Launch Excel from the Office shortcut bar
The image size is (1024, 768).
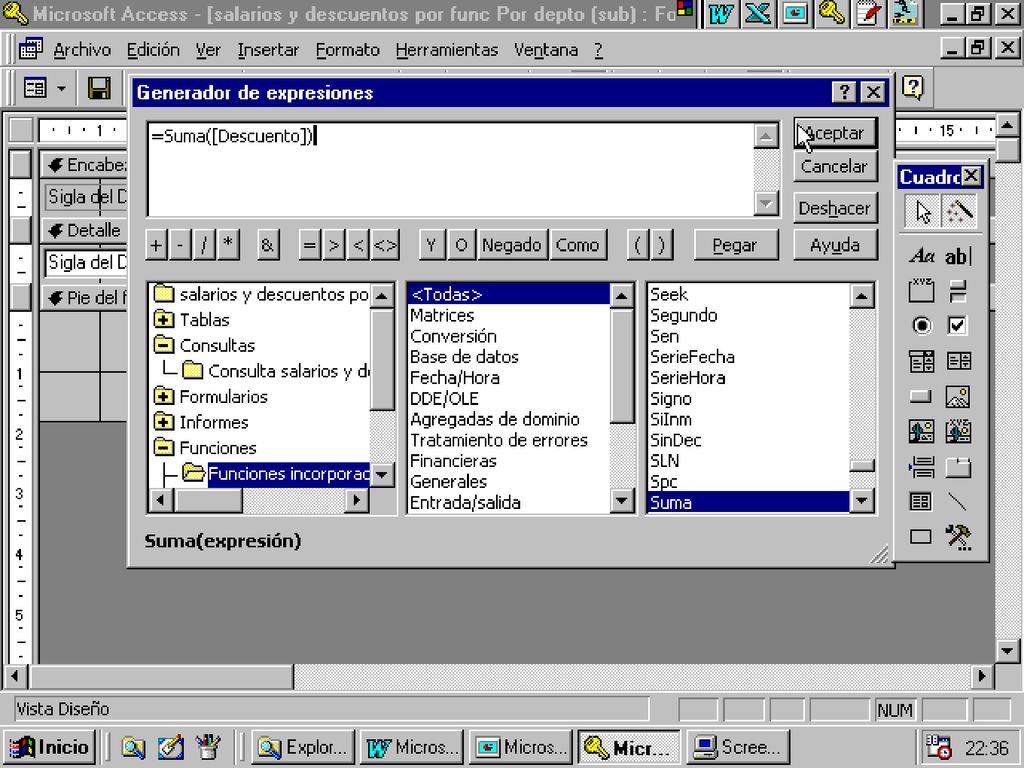click(758, 14)
